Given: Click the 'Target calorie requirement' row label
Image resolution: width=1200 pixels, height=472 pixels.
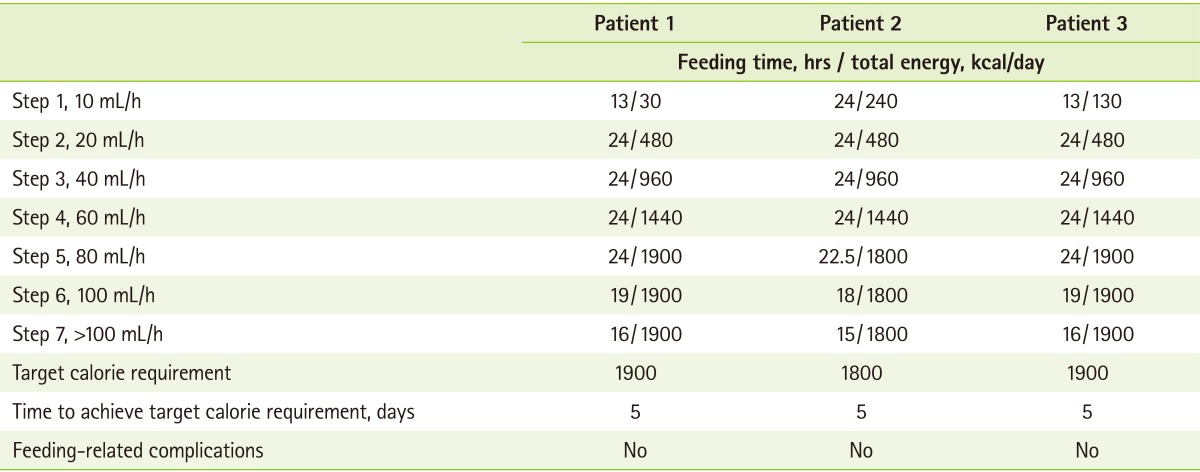Looking at the screenshot, I should 121,373.
